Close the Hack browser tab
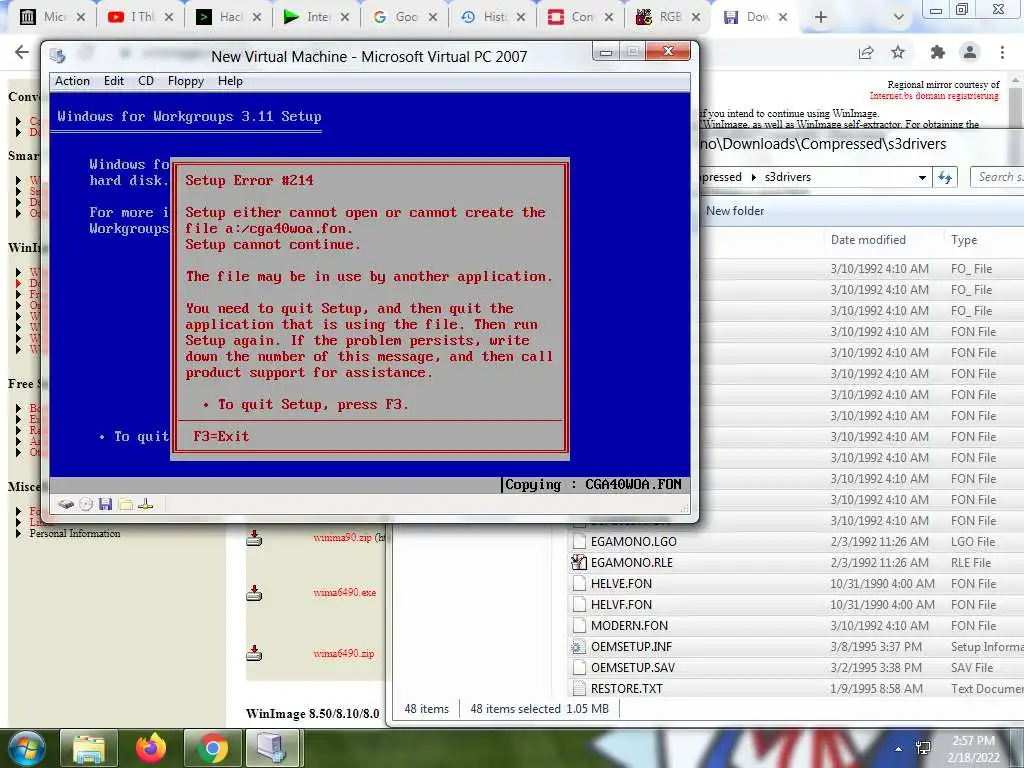This screenshot has width=1024, height=768. [x=257, y=18]
